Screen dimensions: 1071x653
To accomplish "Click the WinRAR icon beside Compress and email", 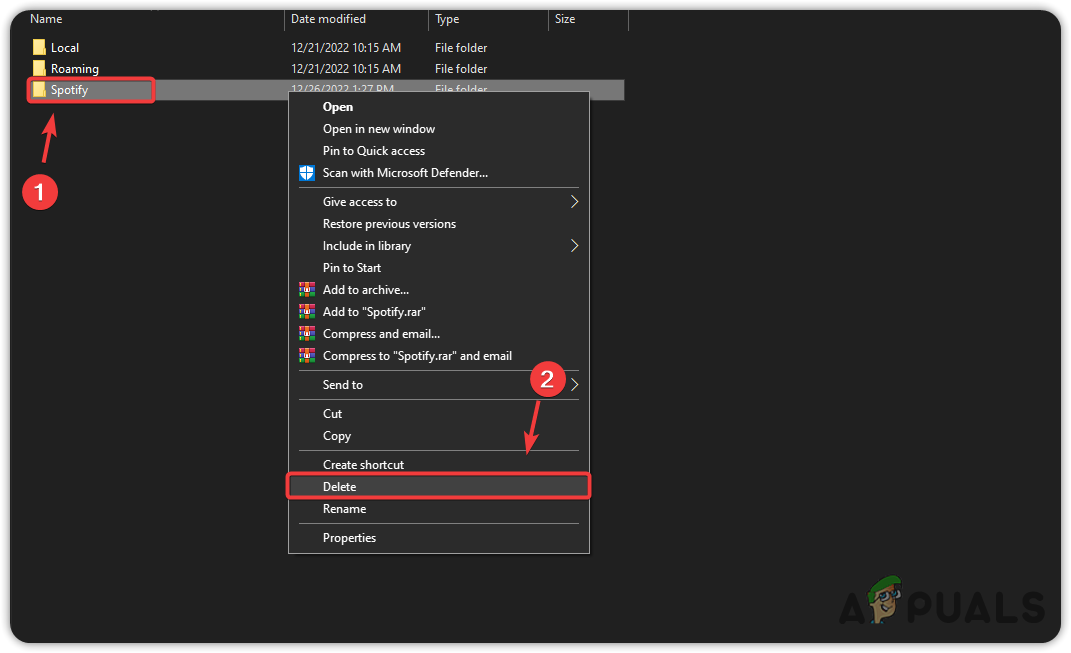I will (307, 334).
